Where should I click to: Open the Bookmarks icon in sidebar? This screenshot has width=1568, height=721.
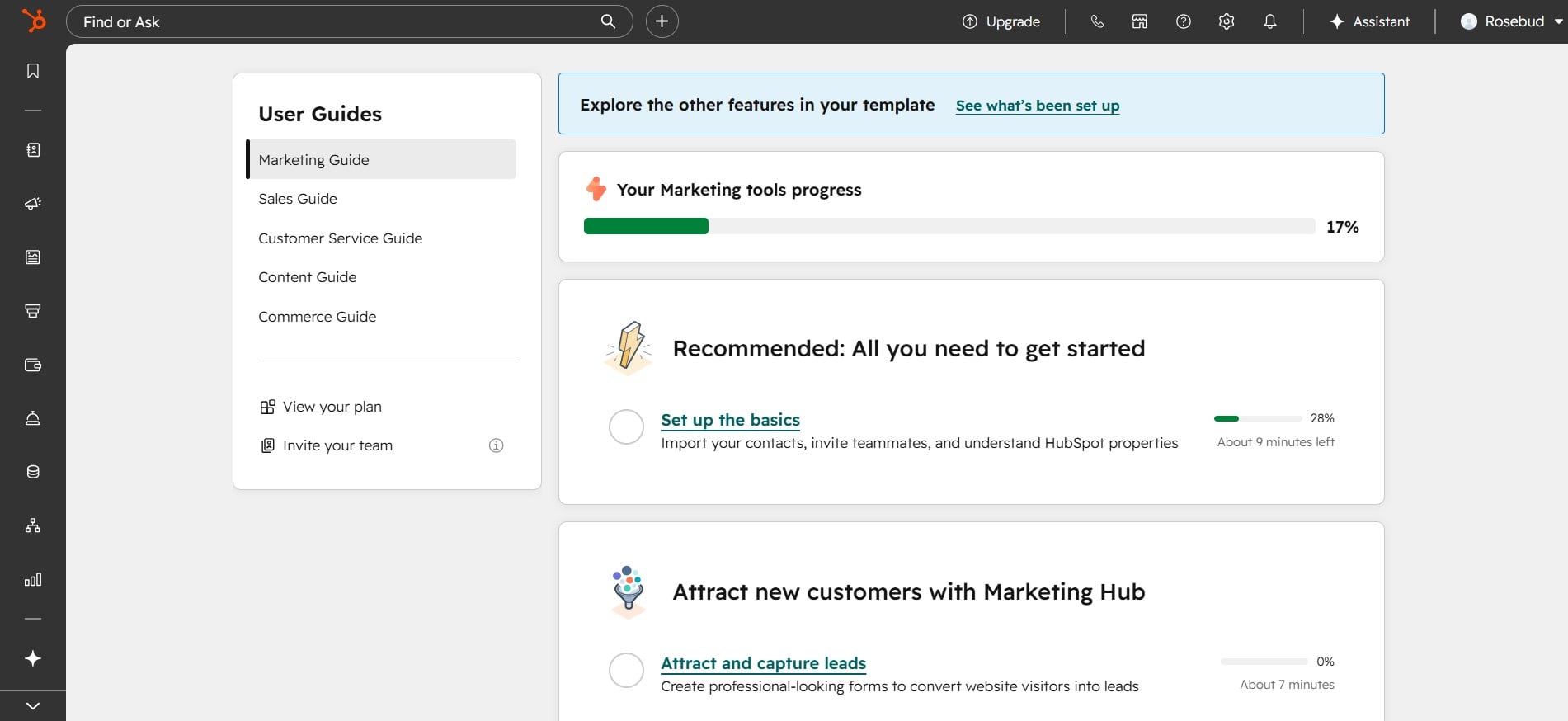click(33, 71)
